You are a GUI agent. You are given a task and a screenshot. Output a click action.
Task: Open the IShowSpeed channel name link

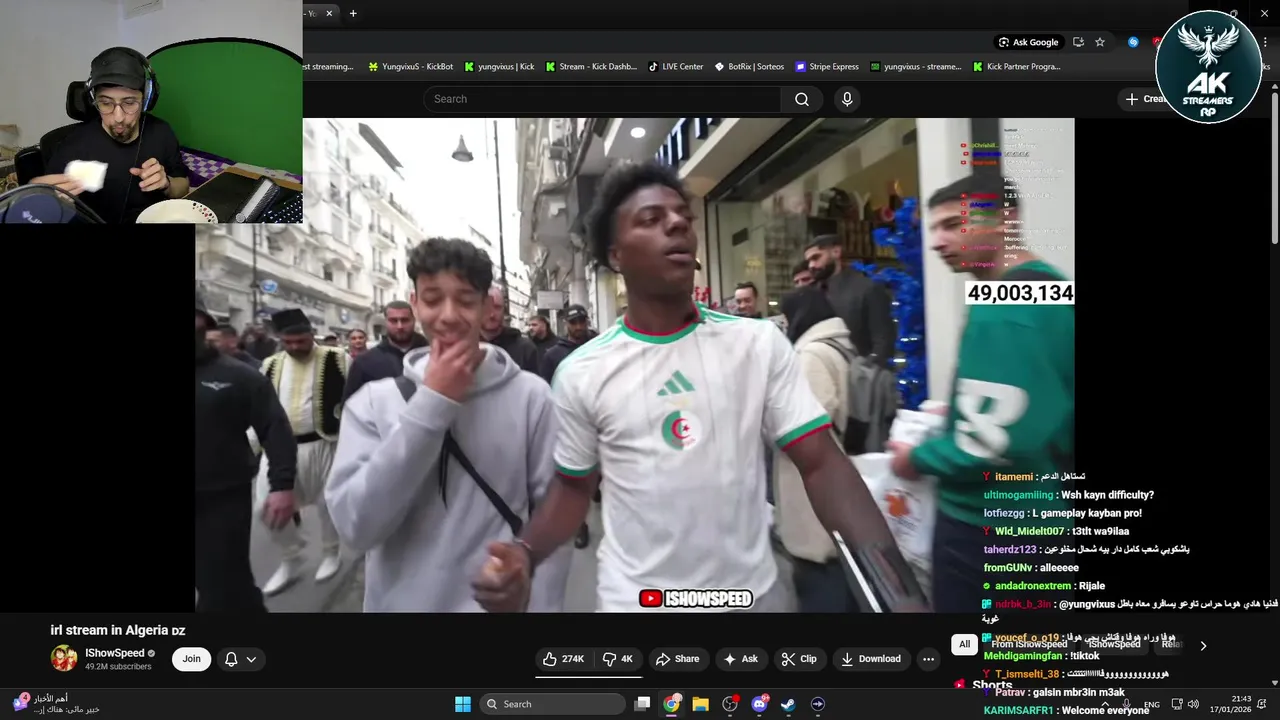[115, 653]
